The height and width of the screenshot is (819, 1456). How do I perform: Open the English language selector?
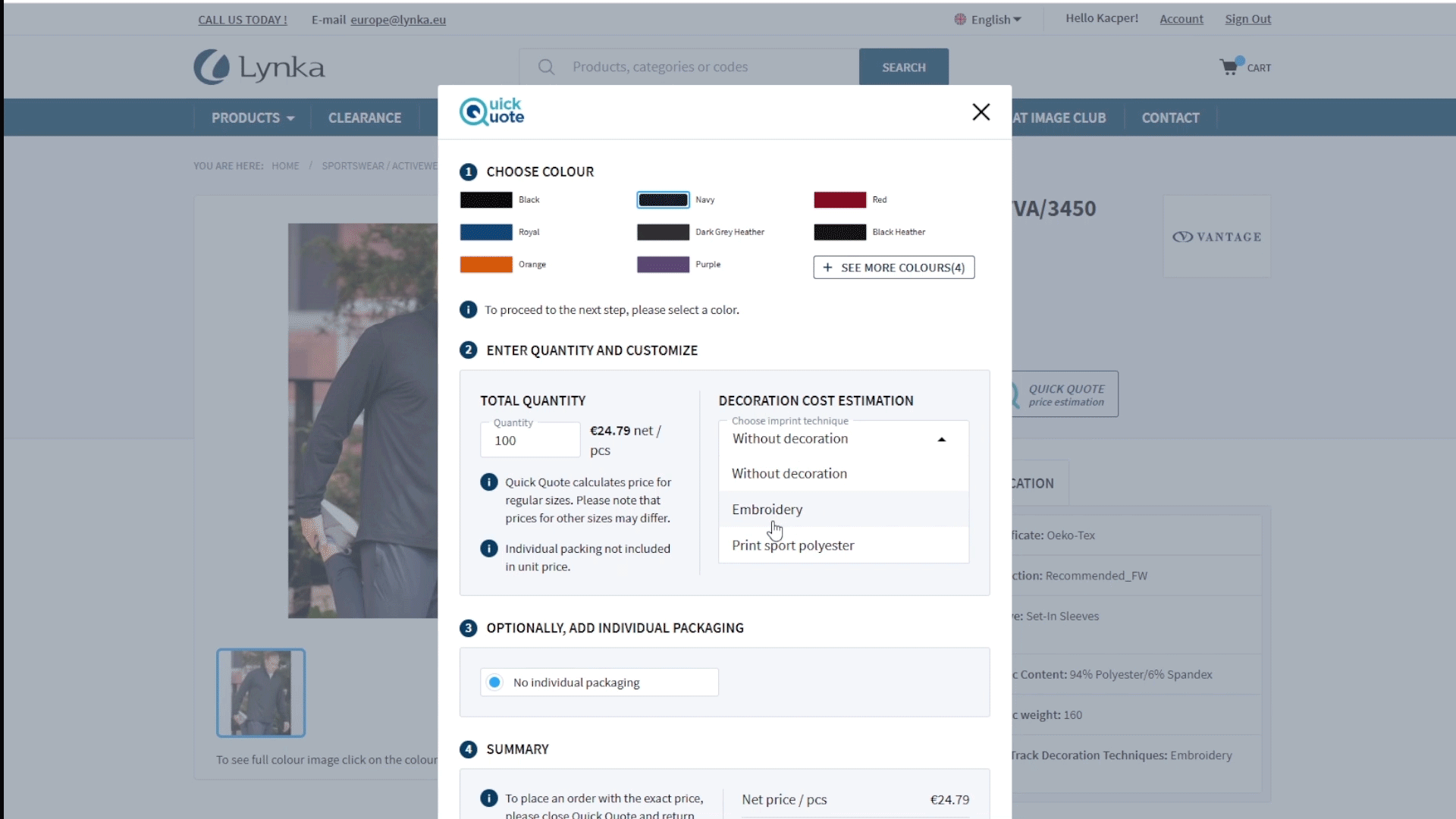pyautogui.click(x=988, y=20)
